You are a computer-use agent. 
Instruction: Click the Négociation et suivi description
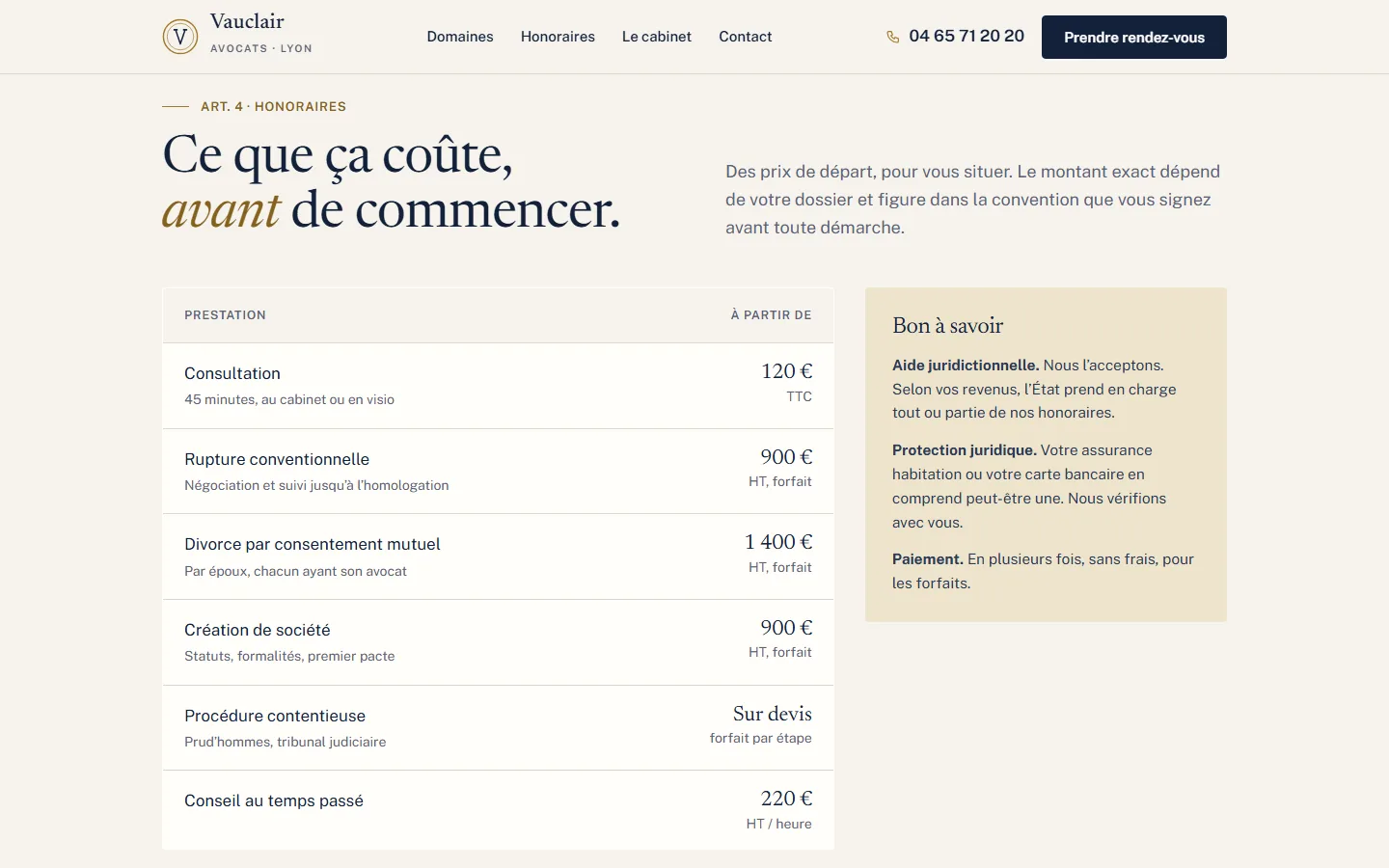316,485
